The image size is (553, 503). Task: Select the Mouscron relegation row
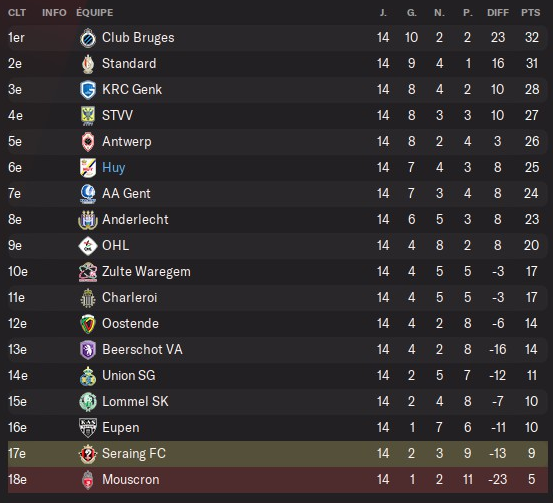[278, 480]
